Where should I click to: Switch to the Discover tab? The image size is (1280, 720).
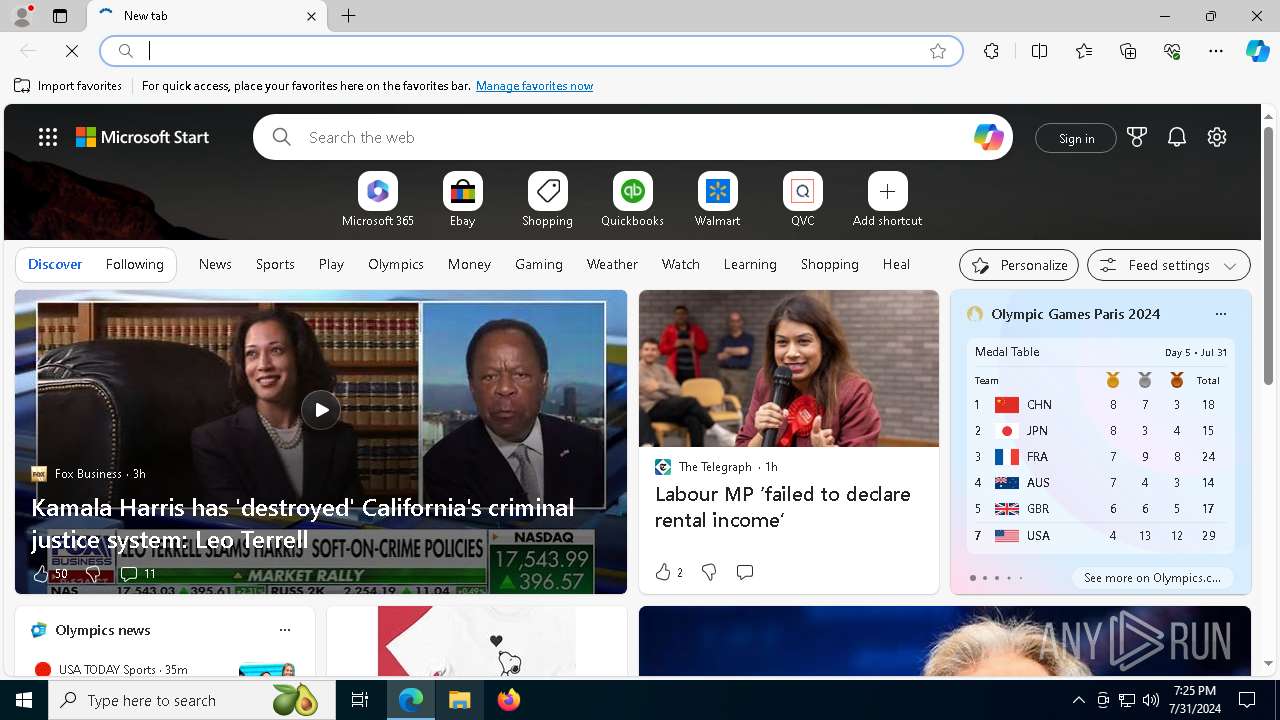[55, 264]
